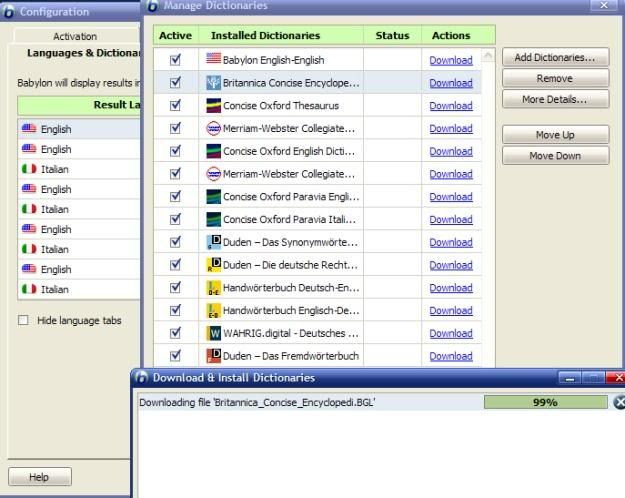
Task: Click the Concise Oxford Paravia Italian icon
Action: 214,219
